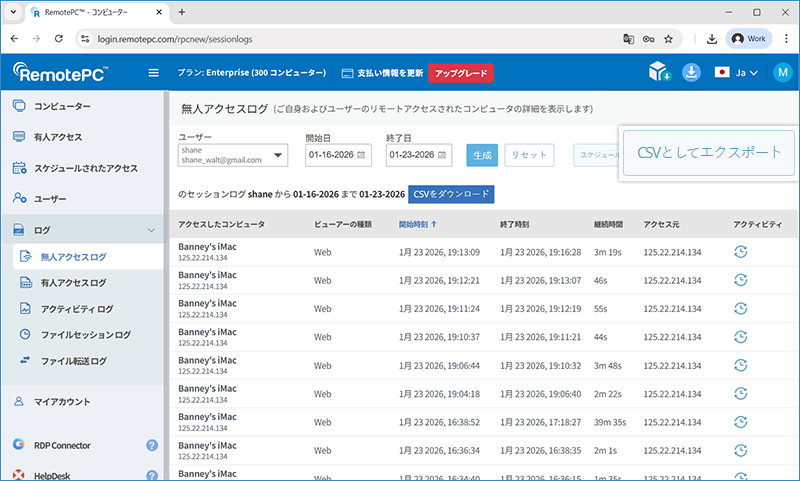Open Google Translate icon in address bar
Image resolution: width=800 pixels, height=481 pixels.
click(x=629, y=39)
